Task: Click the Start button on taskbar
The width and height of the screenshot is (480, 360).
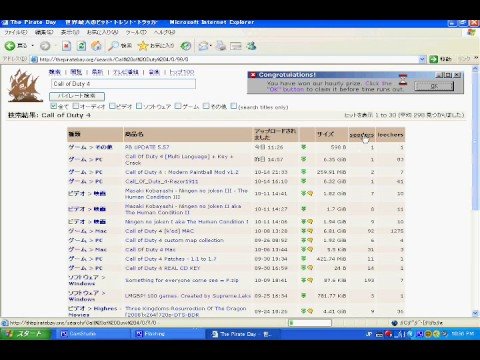Action: pos(26,334)
